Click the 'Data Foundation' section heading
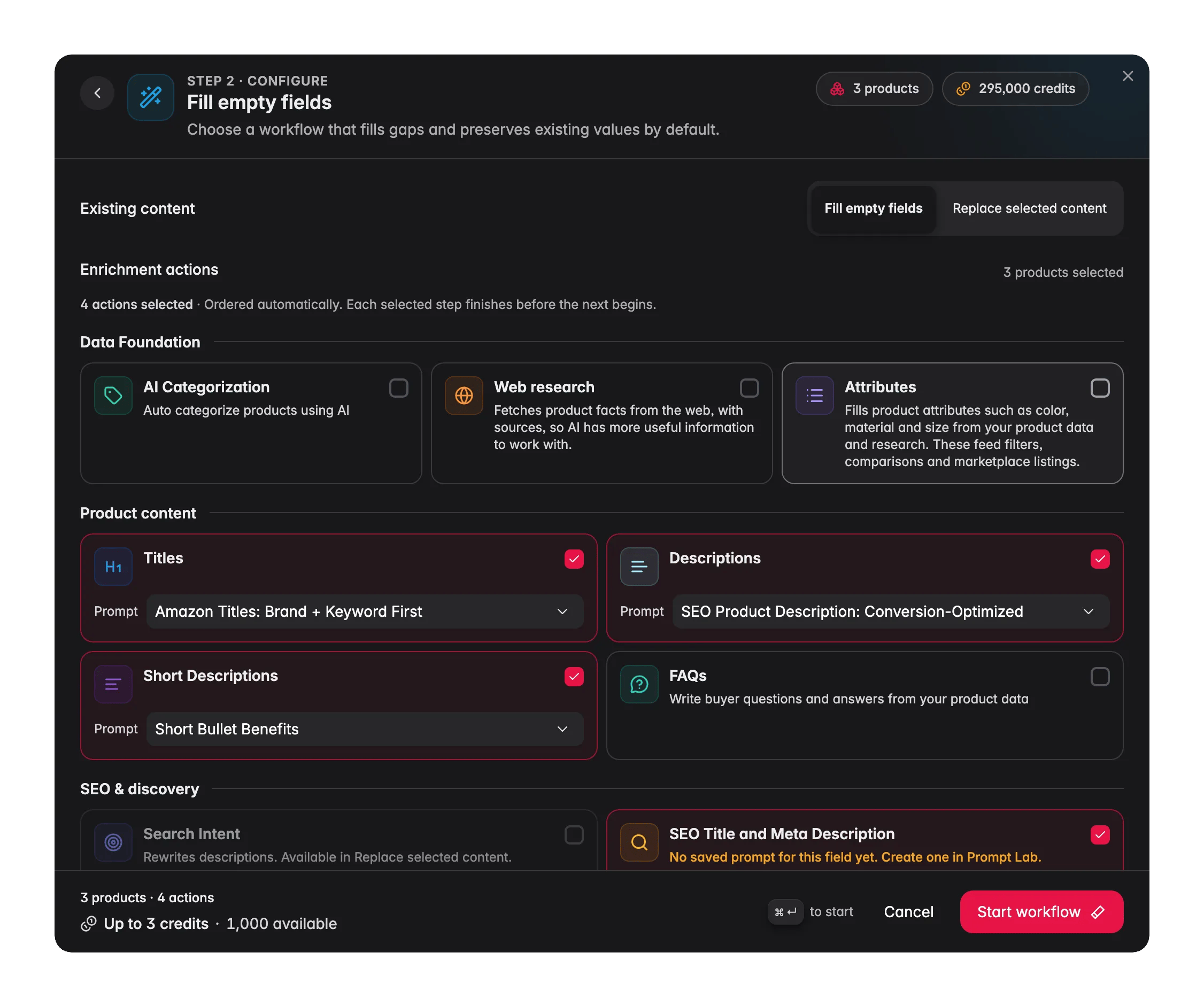Image resolution: width=1204 pixels, height=1007 pixels. coord(141,342)
